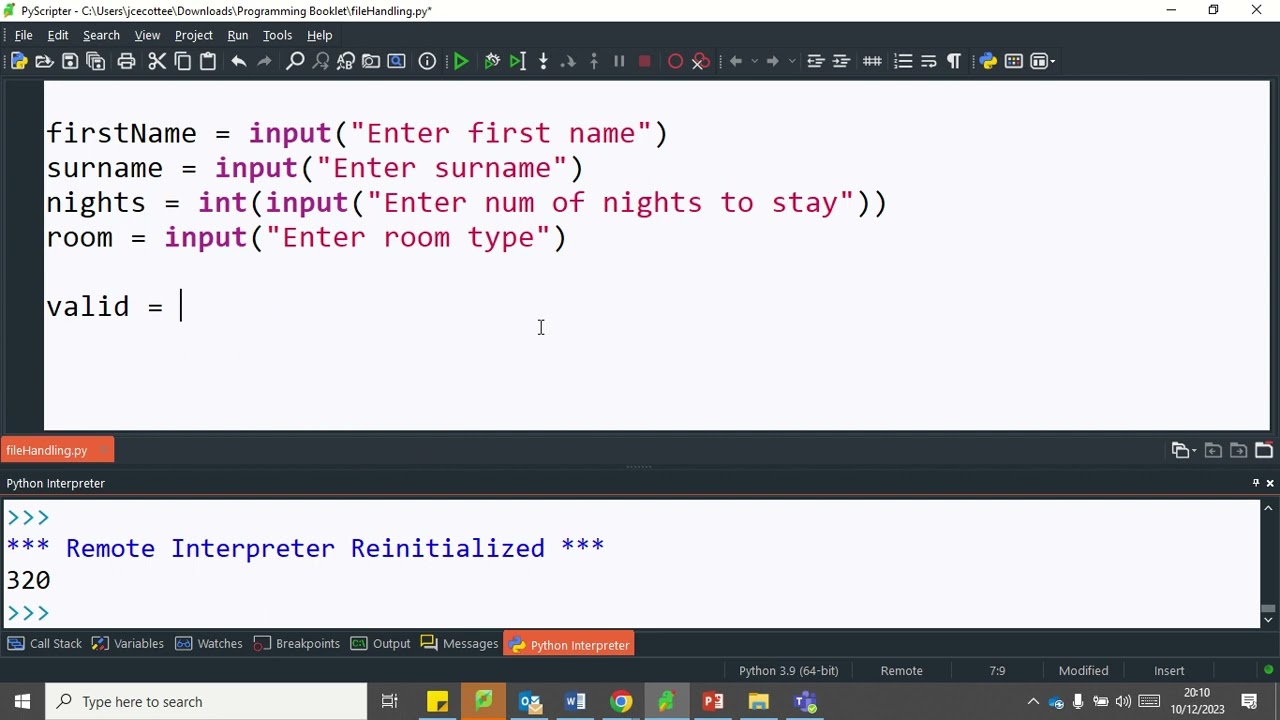Viewport: 1280px width, 720px height.
Task: Click the Step Into debugger icon
Action: [x=543, y=61]
